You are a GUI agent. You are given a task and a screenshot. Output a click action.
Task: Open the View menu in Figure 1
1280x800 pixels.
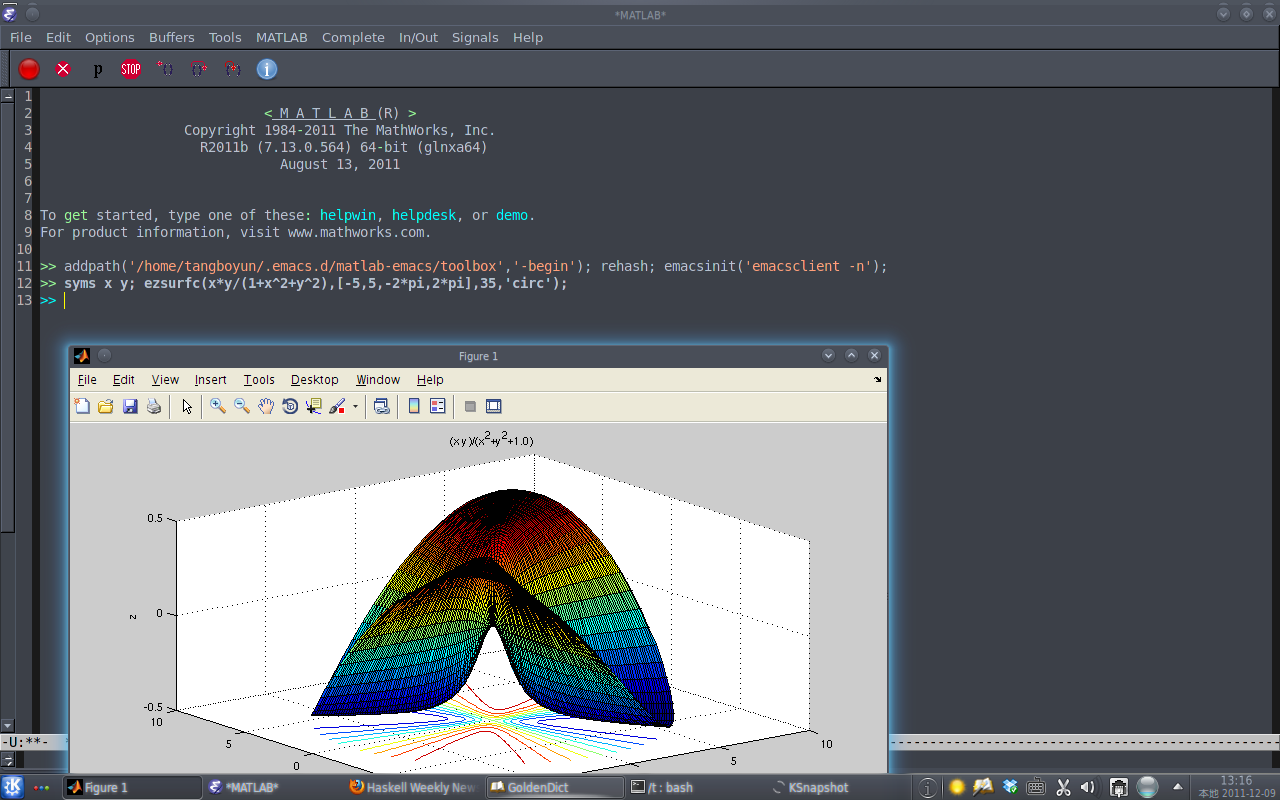(x=165, y=380)
